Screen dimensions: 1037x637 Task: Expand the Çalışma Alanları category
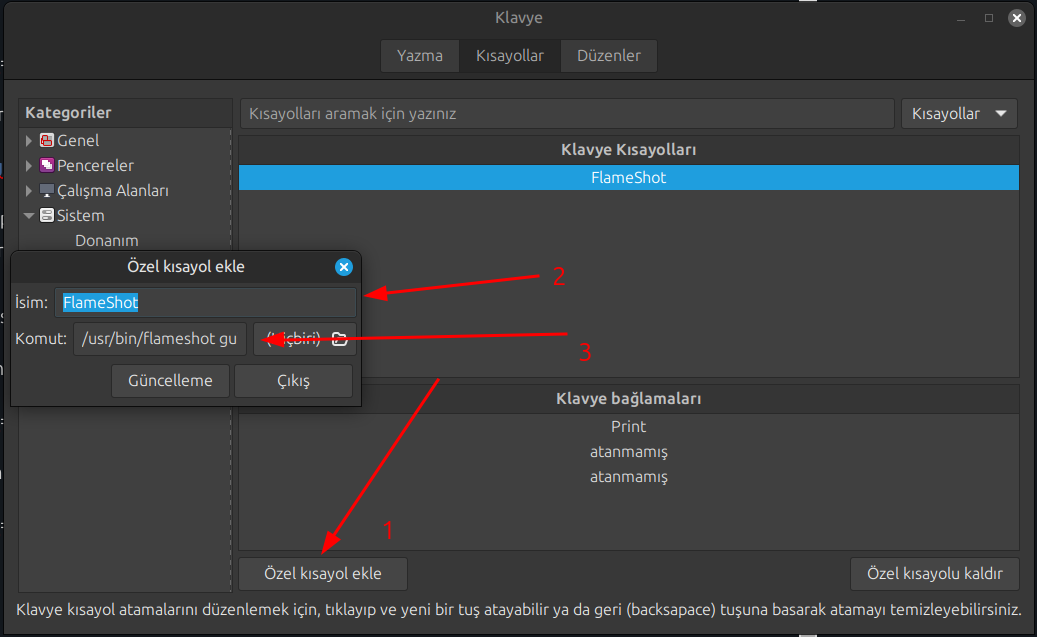tap(29, 191)
